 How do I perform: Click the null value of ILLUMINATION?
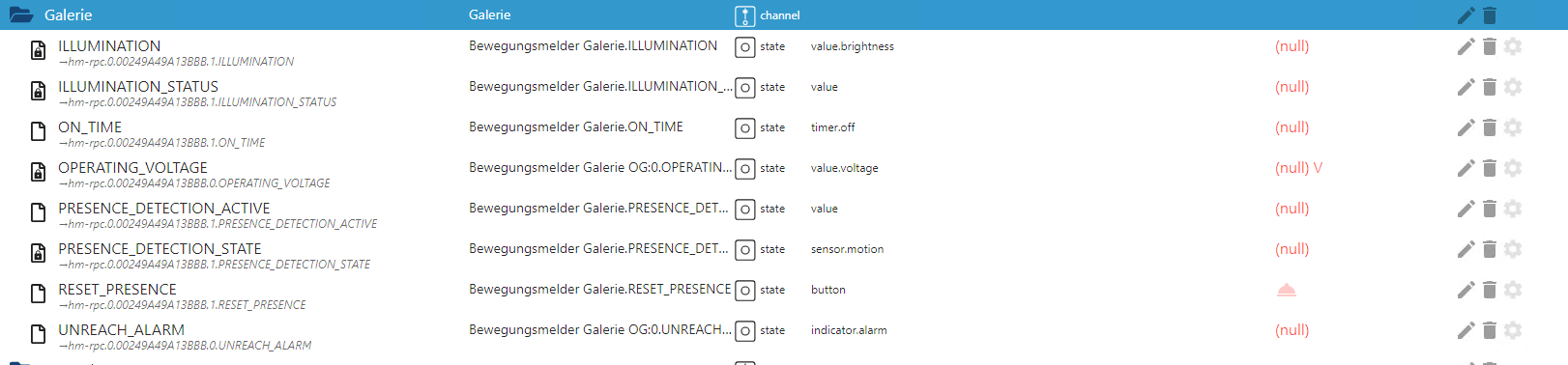pyautogui.click(x=1292, y=46)
